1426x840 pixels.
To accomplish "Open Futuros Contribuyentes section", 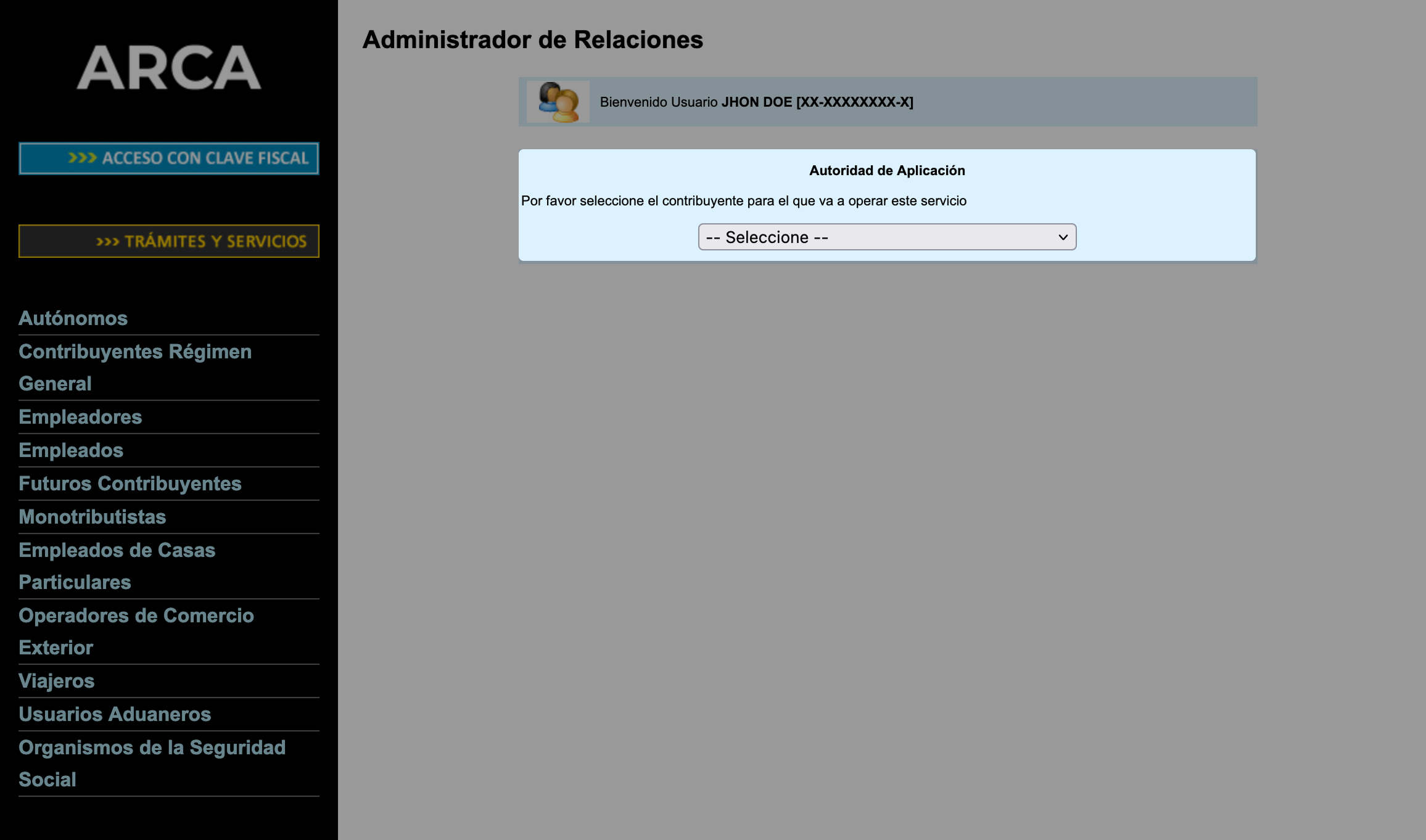I will [x=130, y=484].
